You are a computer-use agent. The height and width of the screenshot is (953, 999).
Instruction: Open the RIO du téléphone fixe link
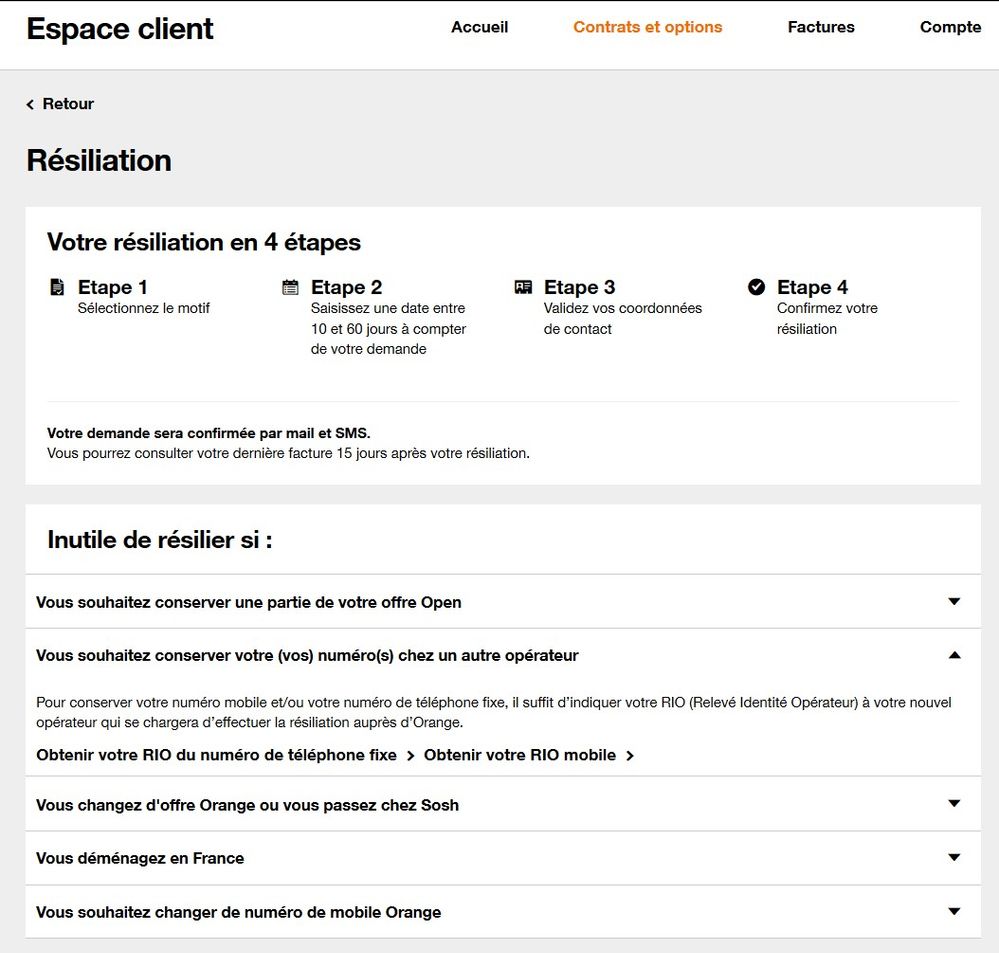click(218, 756)
